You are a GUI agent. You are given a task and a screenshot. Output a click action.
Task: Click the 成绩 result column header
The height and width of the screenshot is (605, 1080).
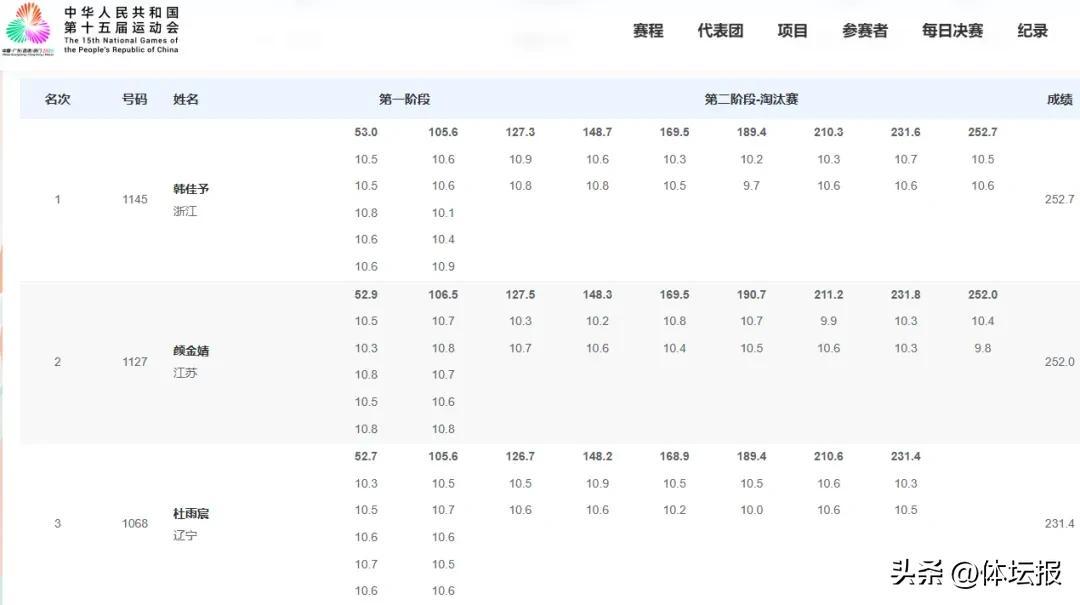(x=1059, y=99)
